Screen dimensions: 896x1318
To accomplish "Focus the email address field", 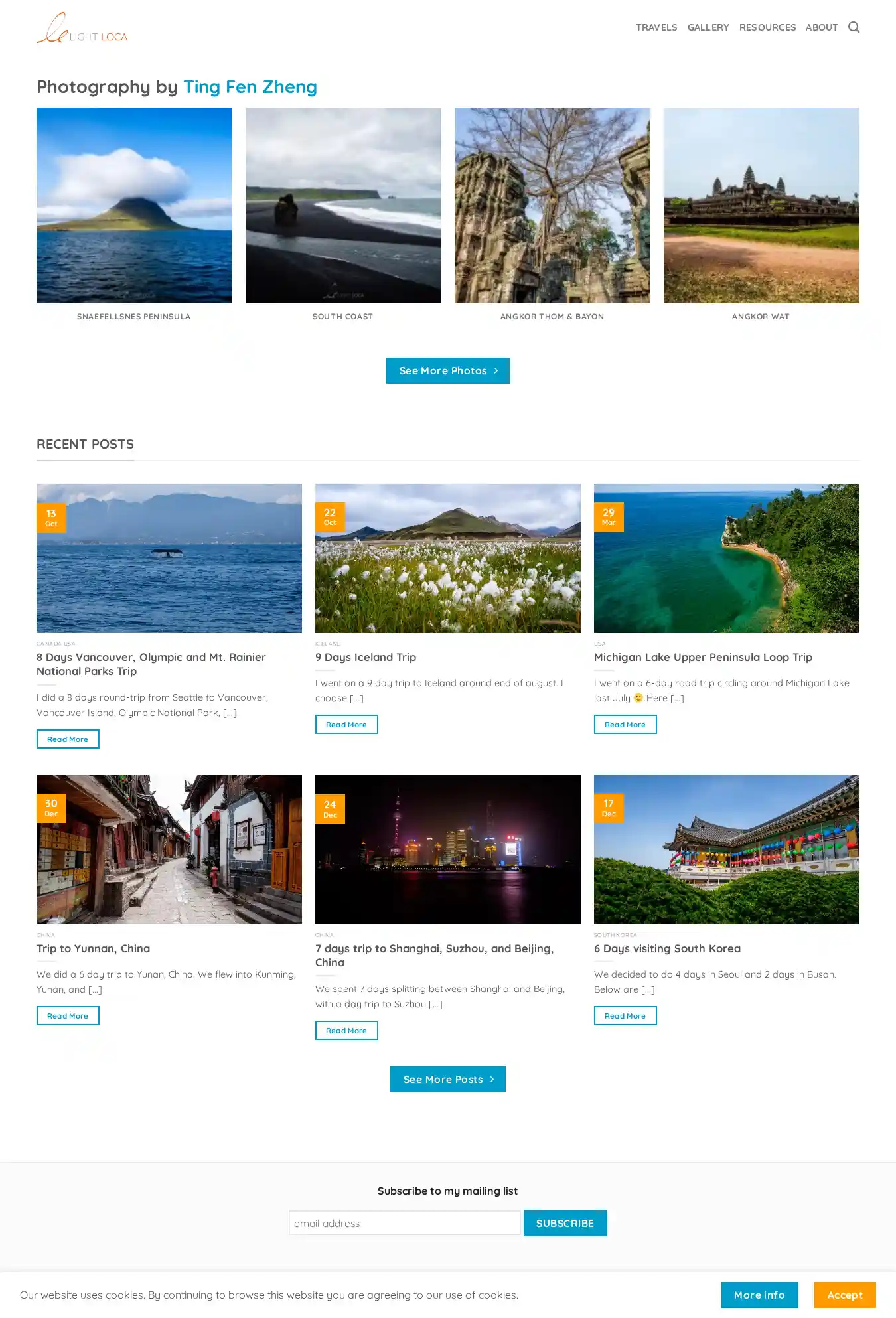I will point(405,1223).
